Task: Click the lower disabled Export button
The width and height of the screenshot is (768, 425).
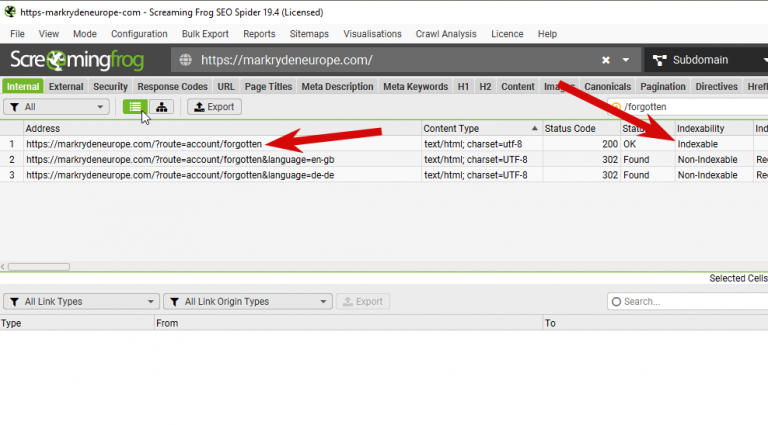Action: [363, 302]
